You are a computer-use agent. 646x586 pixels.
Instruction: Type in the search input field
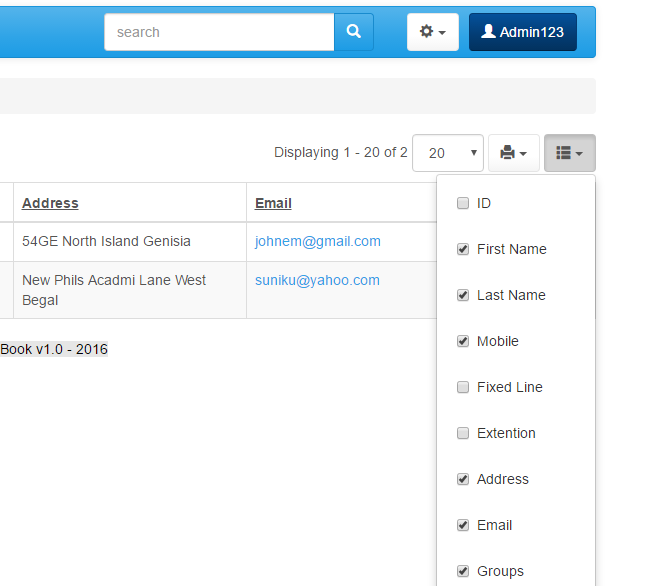pos(219,32)
